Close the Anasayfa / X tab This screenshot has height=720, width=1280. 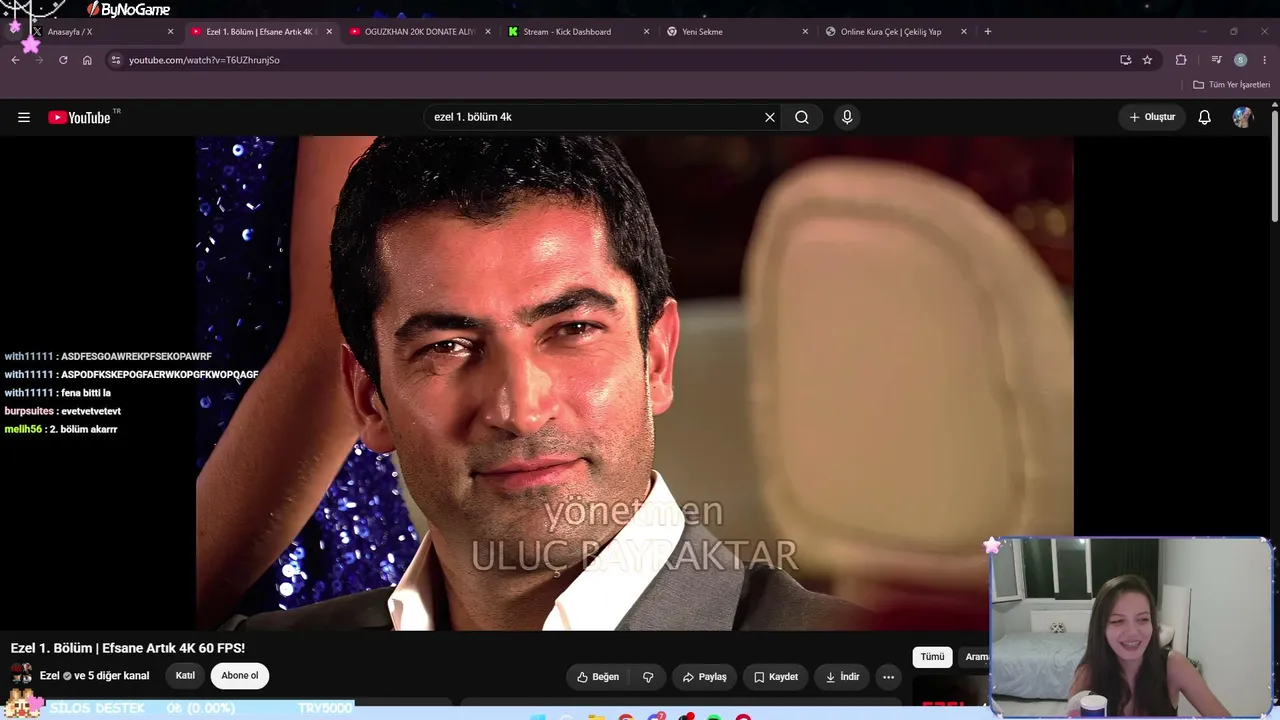[170, 32]
